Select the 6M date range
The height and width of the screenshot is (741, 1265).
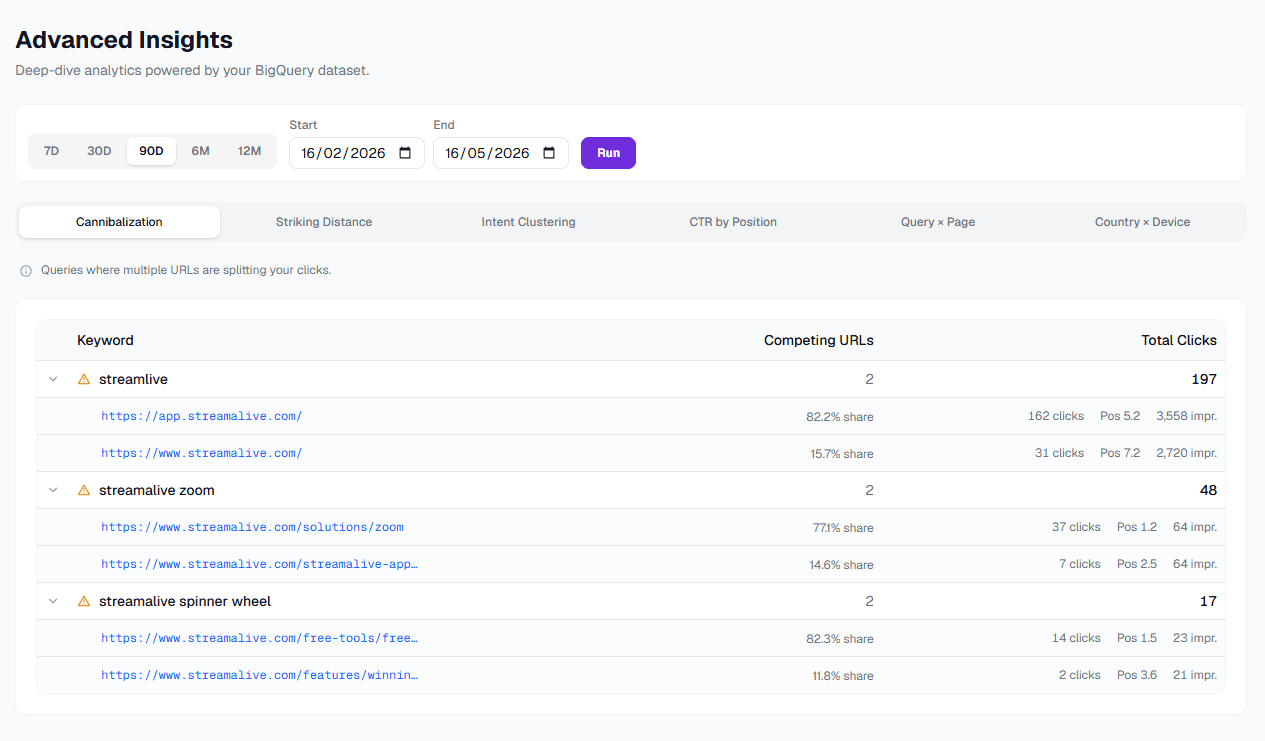[201, 151]
